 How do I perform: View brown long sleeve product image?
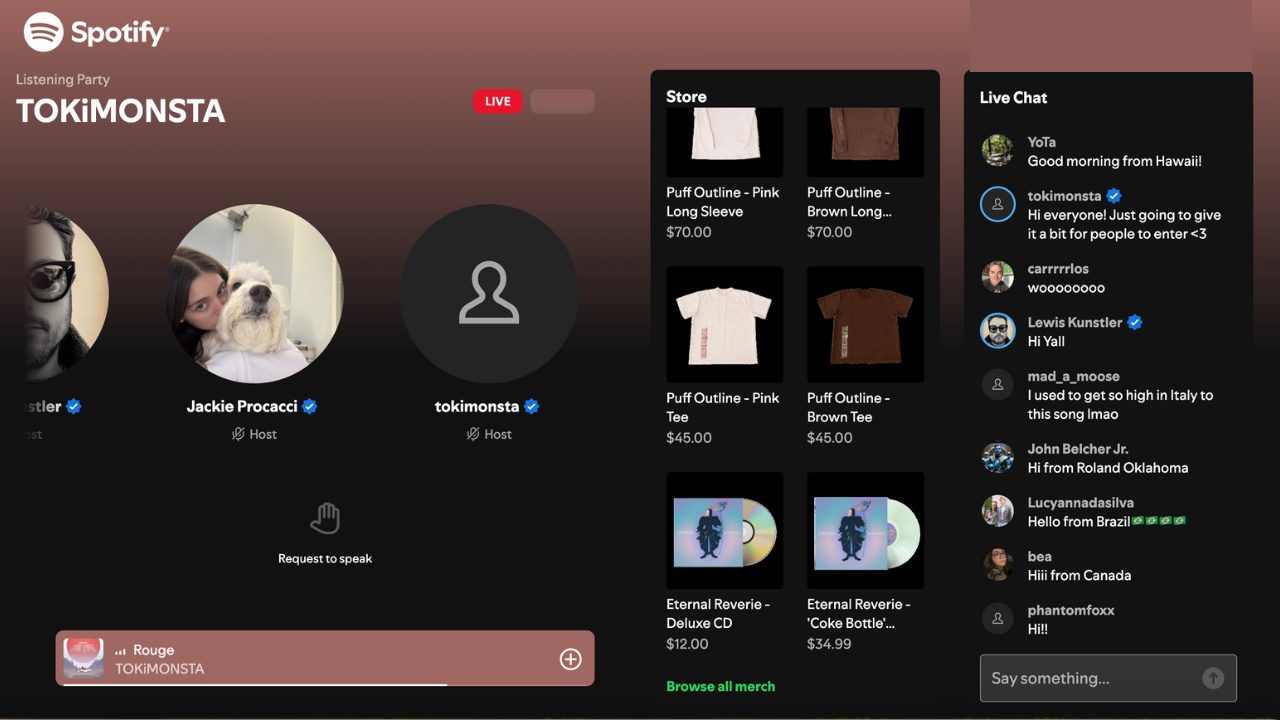866,142
